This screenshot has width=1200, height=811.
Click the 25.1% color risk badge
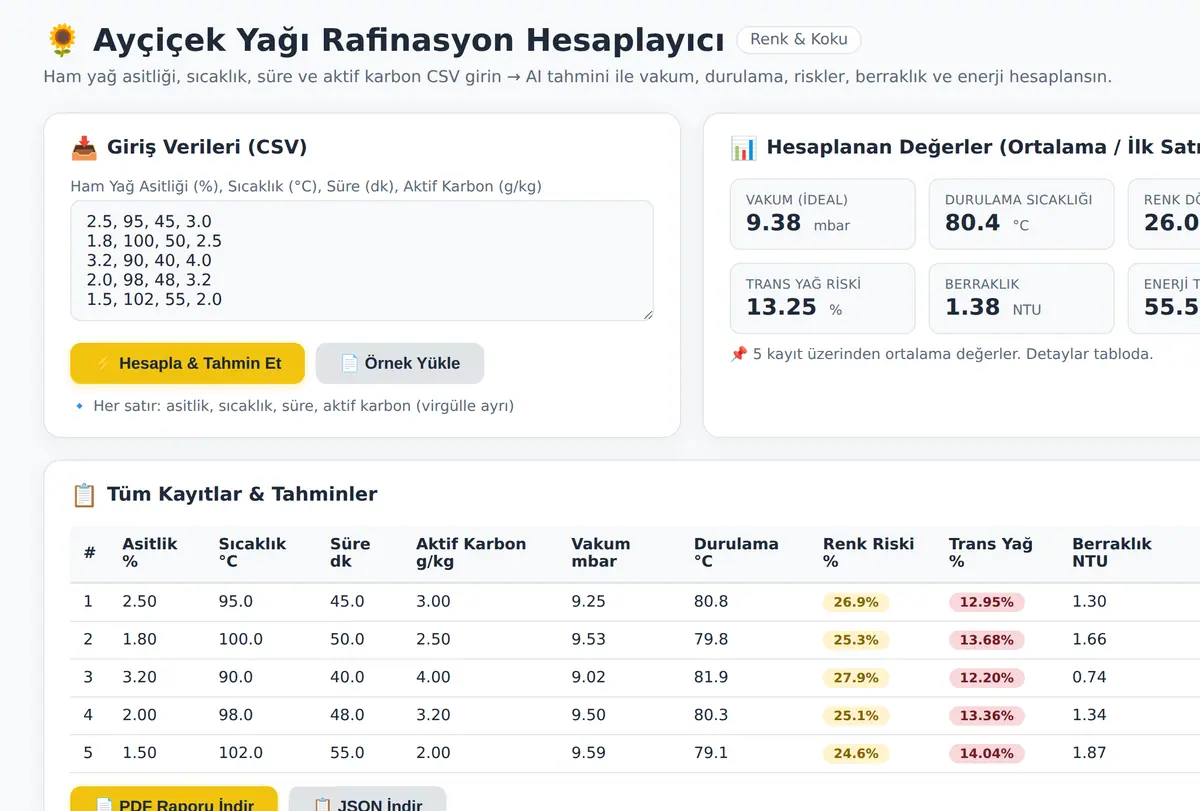click(856, 716)
